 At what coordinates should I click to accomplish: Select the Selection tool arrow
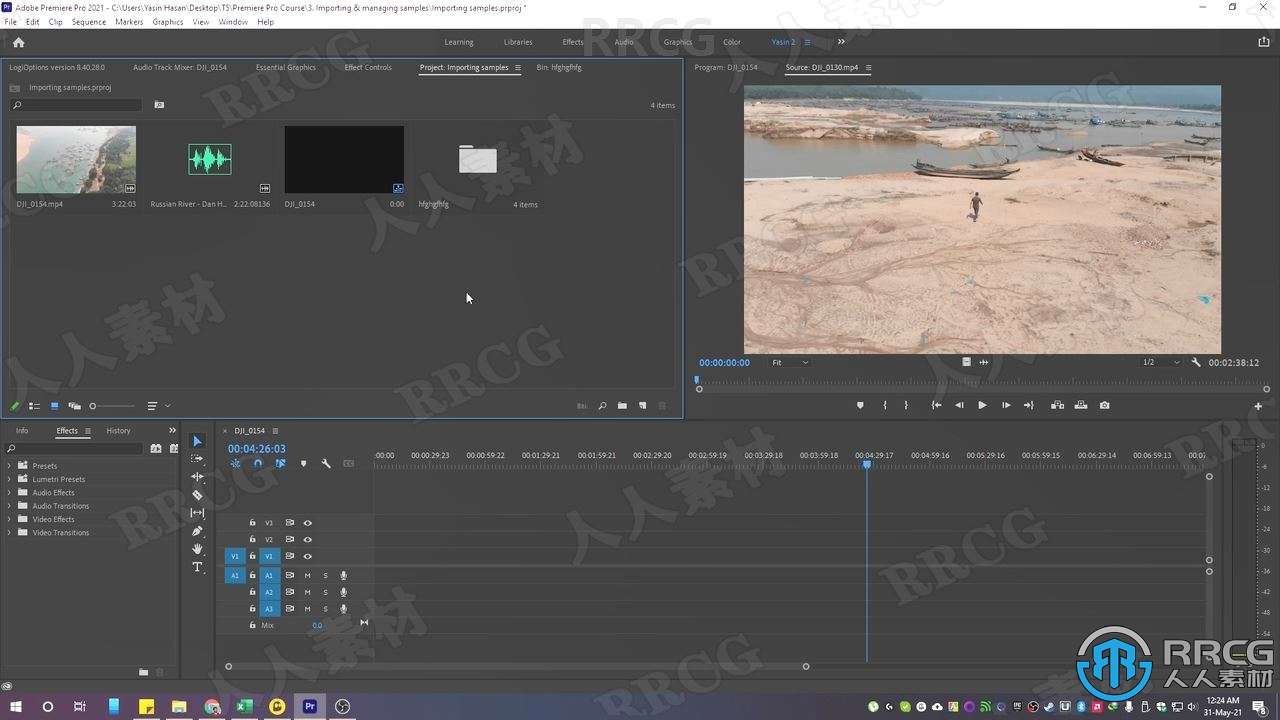click(197, 441)
